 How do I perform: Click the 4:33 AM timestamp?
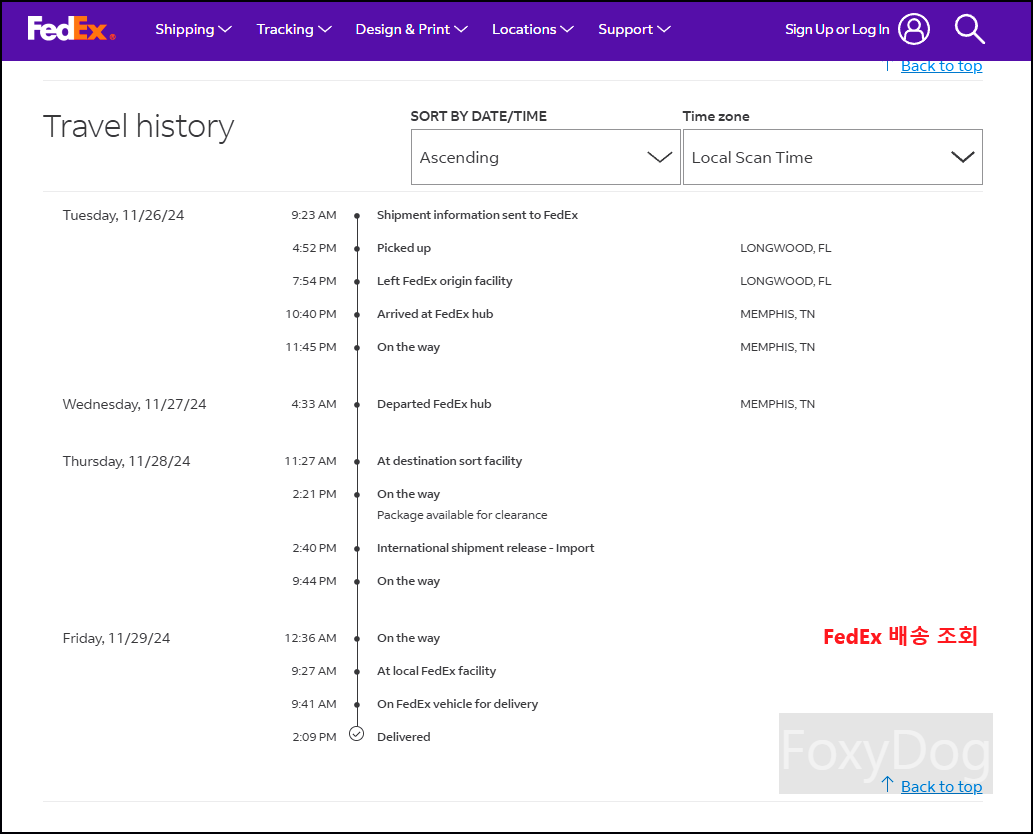tap(314, 404)
